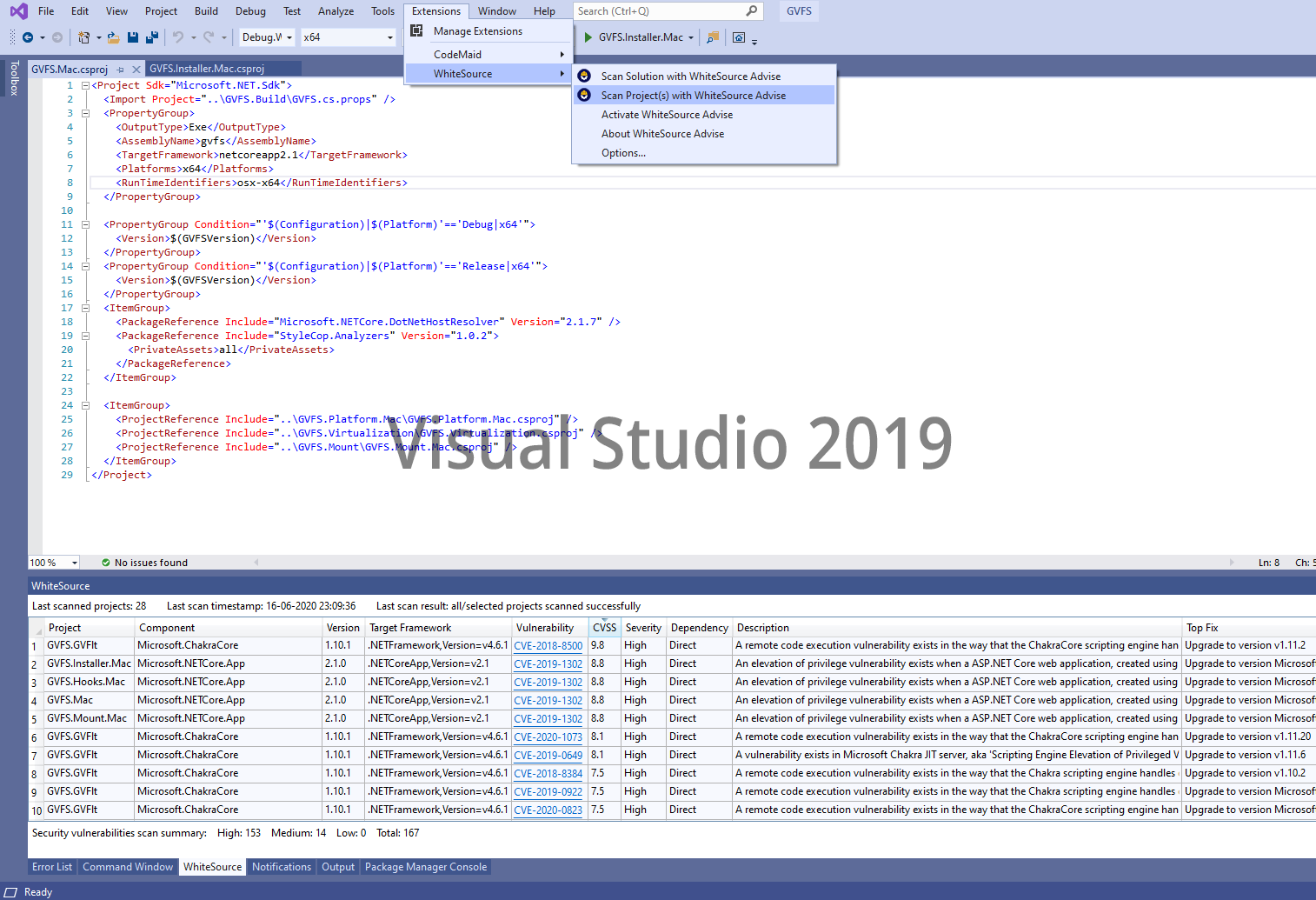Open the back navigation history dropdown arrow

[42, 37]
